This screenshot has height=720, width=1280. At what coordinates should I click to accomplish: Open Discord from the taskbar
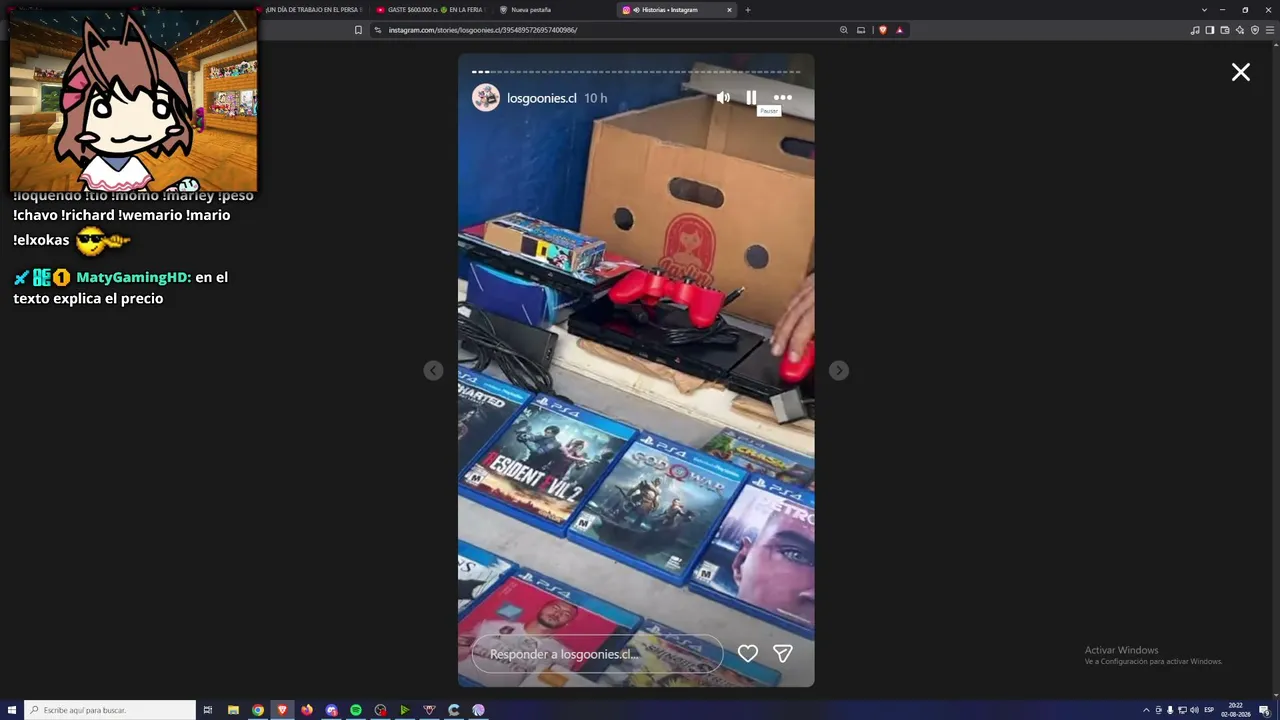[x=331, y=710]
